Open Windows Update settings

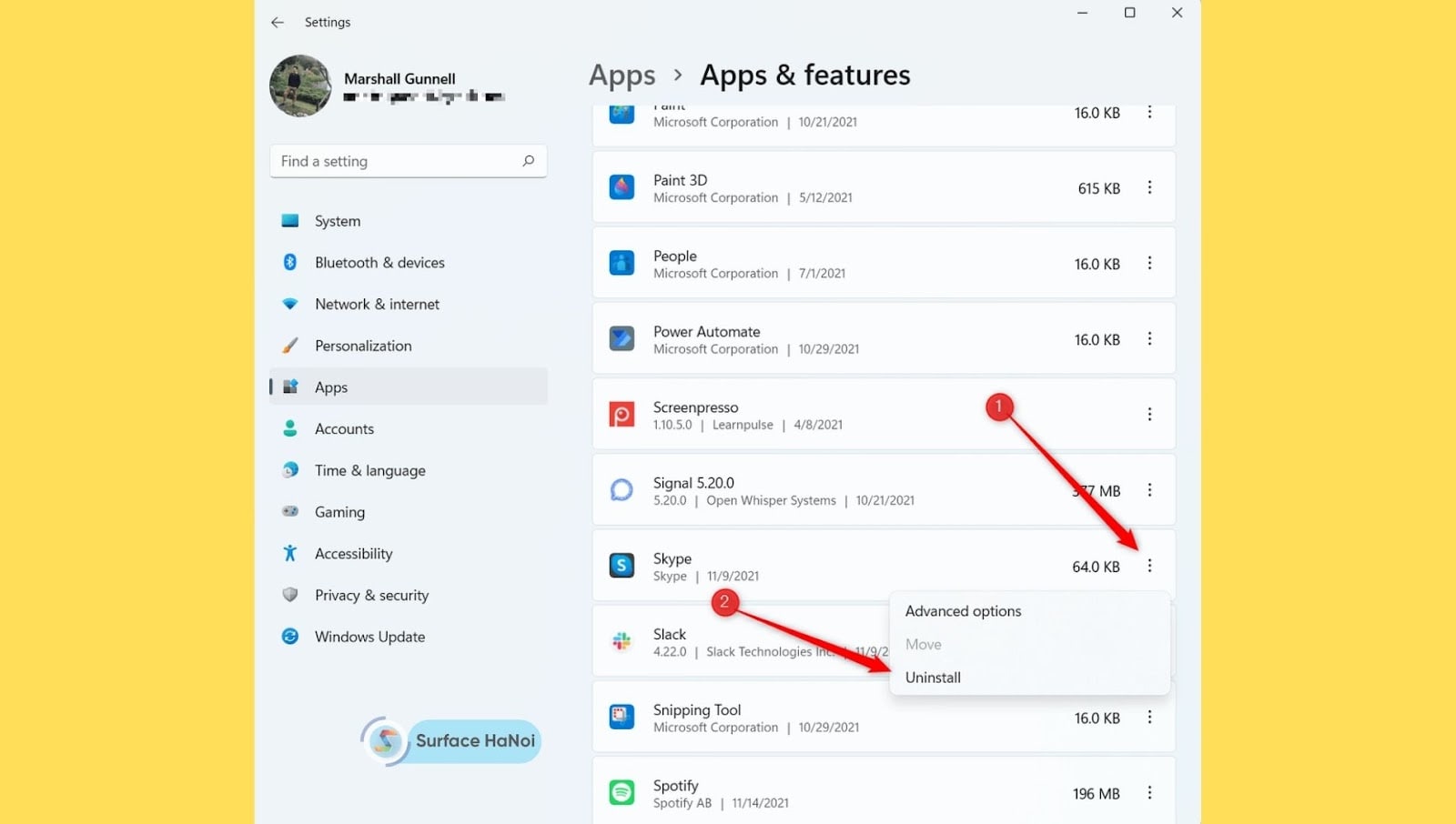coord(409,637)
